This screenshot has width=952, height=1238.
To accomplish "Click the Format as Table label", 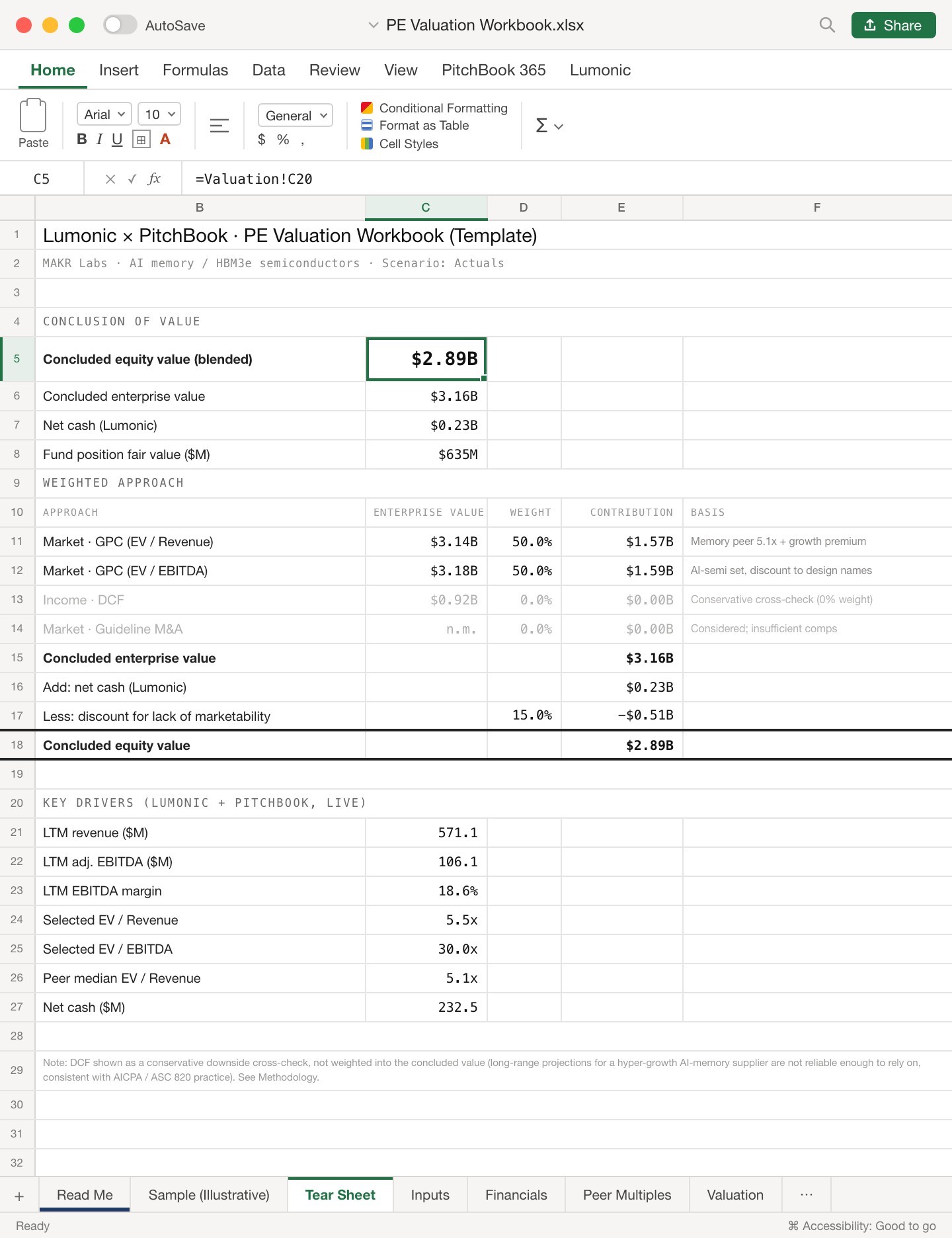I will [x=424, y=125].
